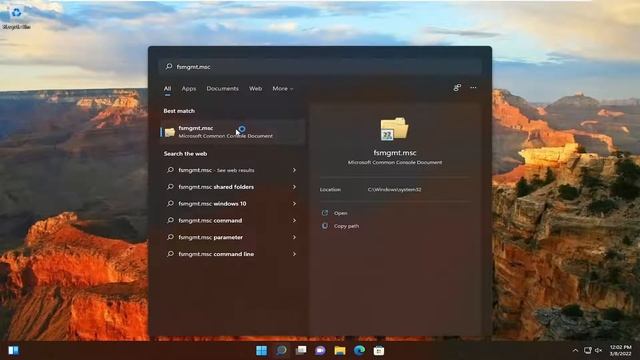Viewport: 640px width, 360px height.
Task: Click the magnifier icon in the search box
Action: tap(169, 66)
